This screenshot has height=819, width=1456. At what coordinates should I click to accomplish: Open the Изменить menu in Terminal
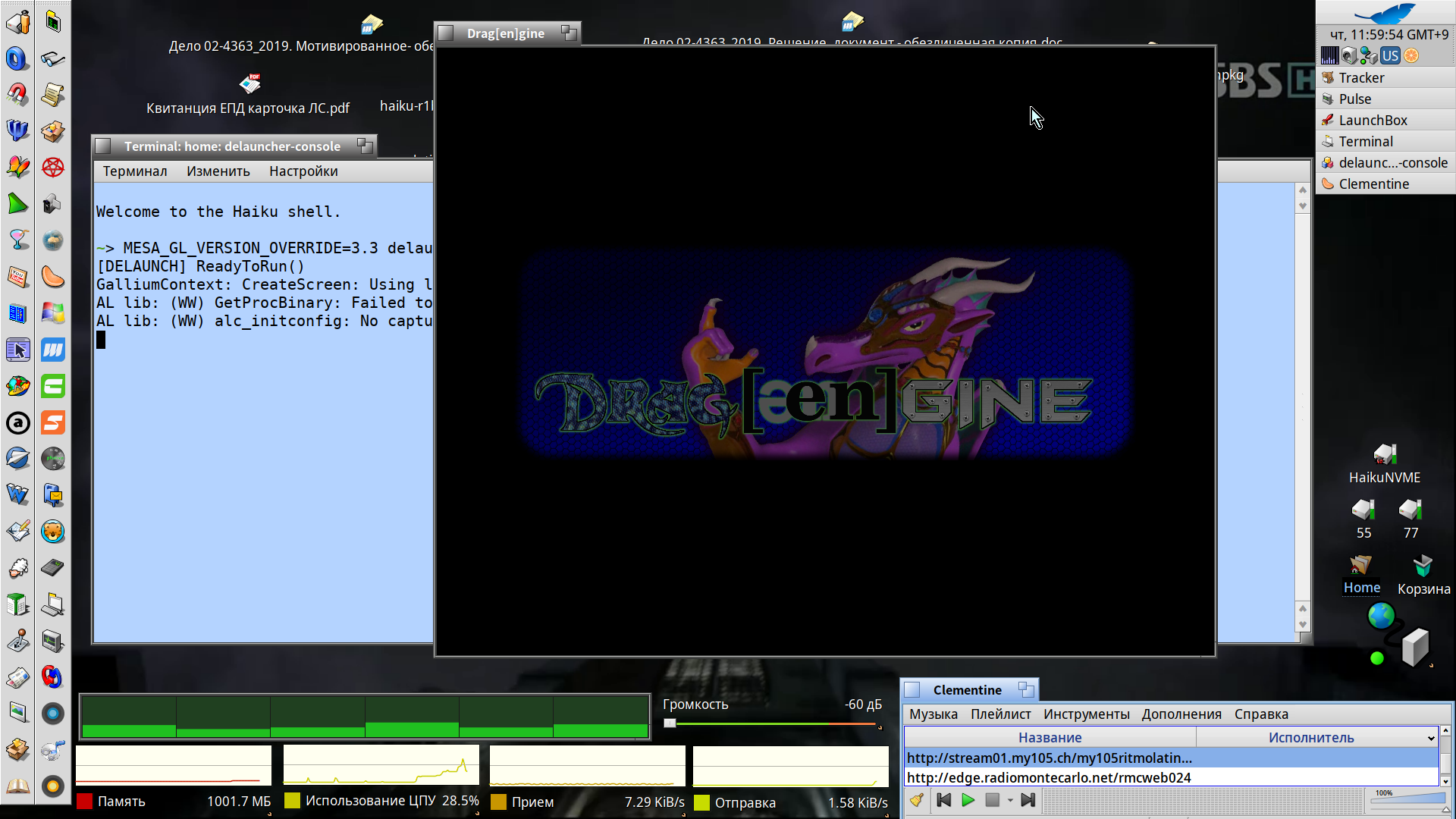click(218, 171)
